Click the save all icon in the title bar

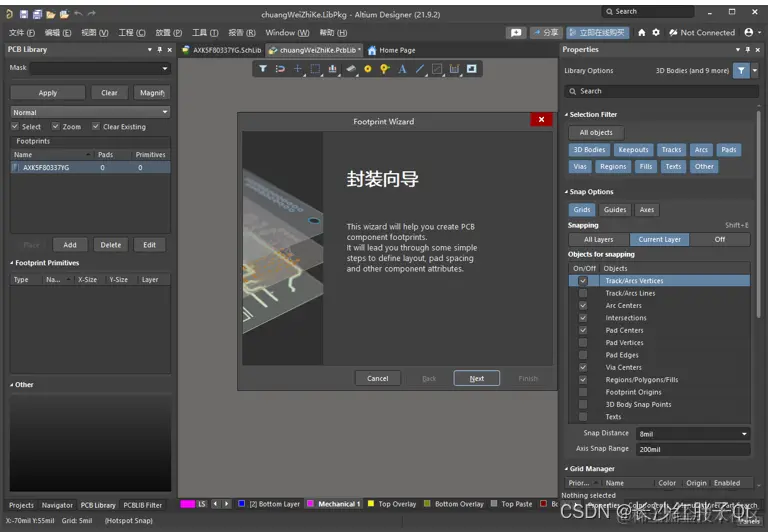37,14
